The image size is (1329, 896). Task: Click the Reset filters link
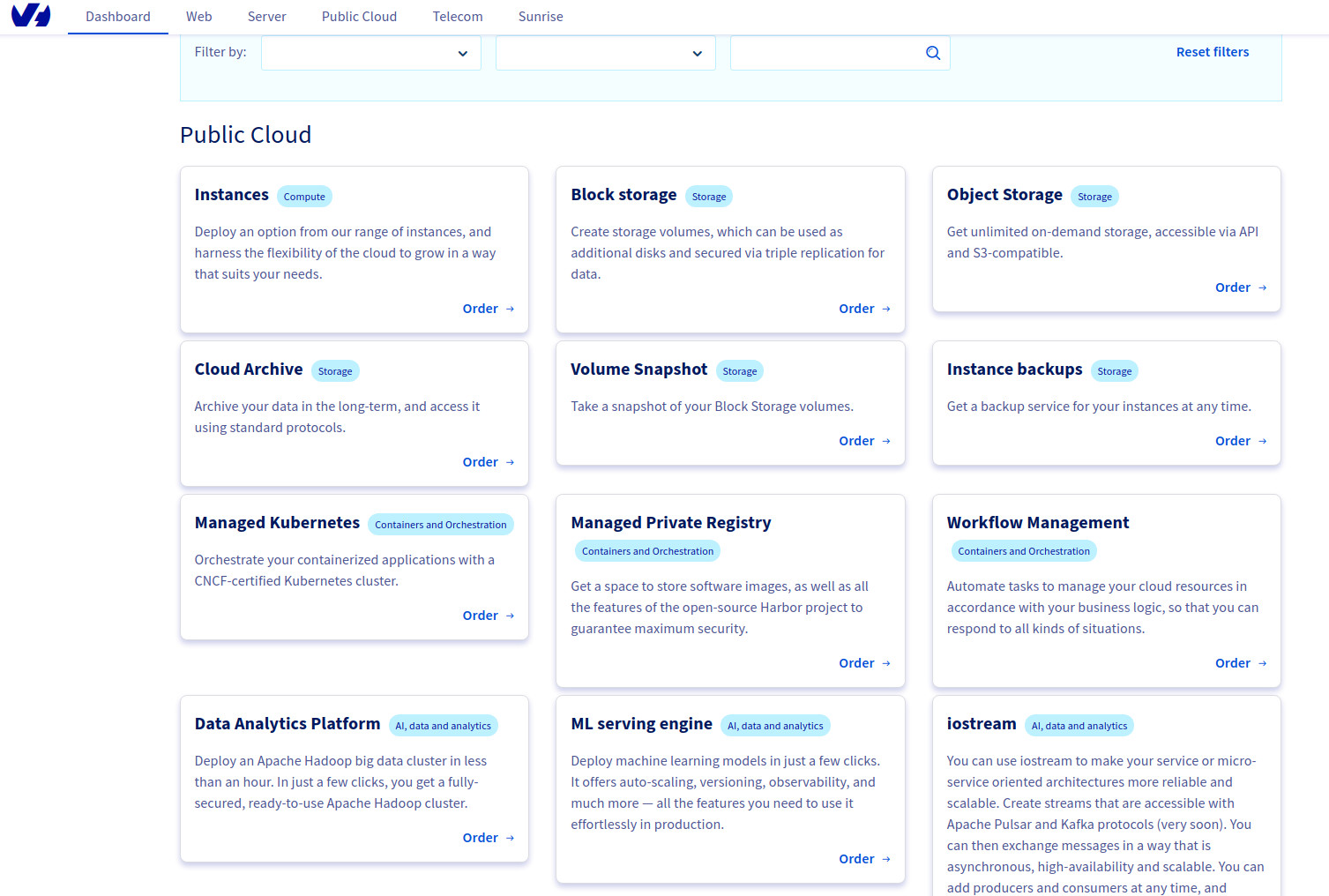tap(1213, 52)
